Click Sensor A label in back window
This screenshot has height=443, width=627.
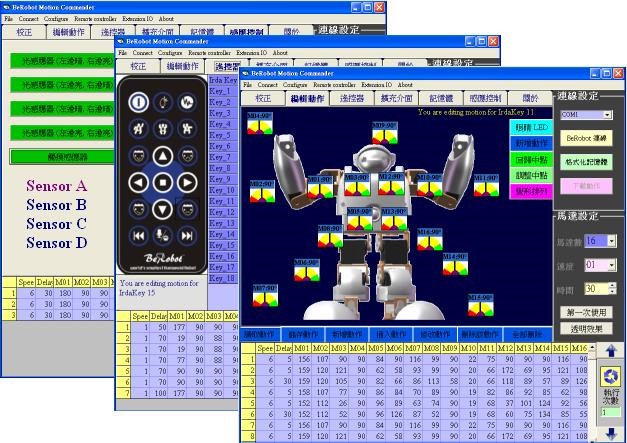coord(56,186)
